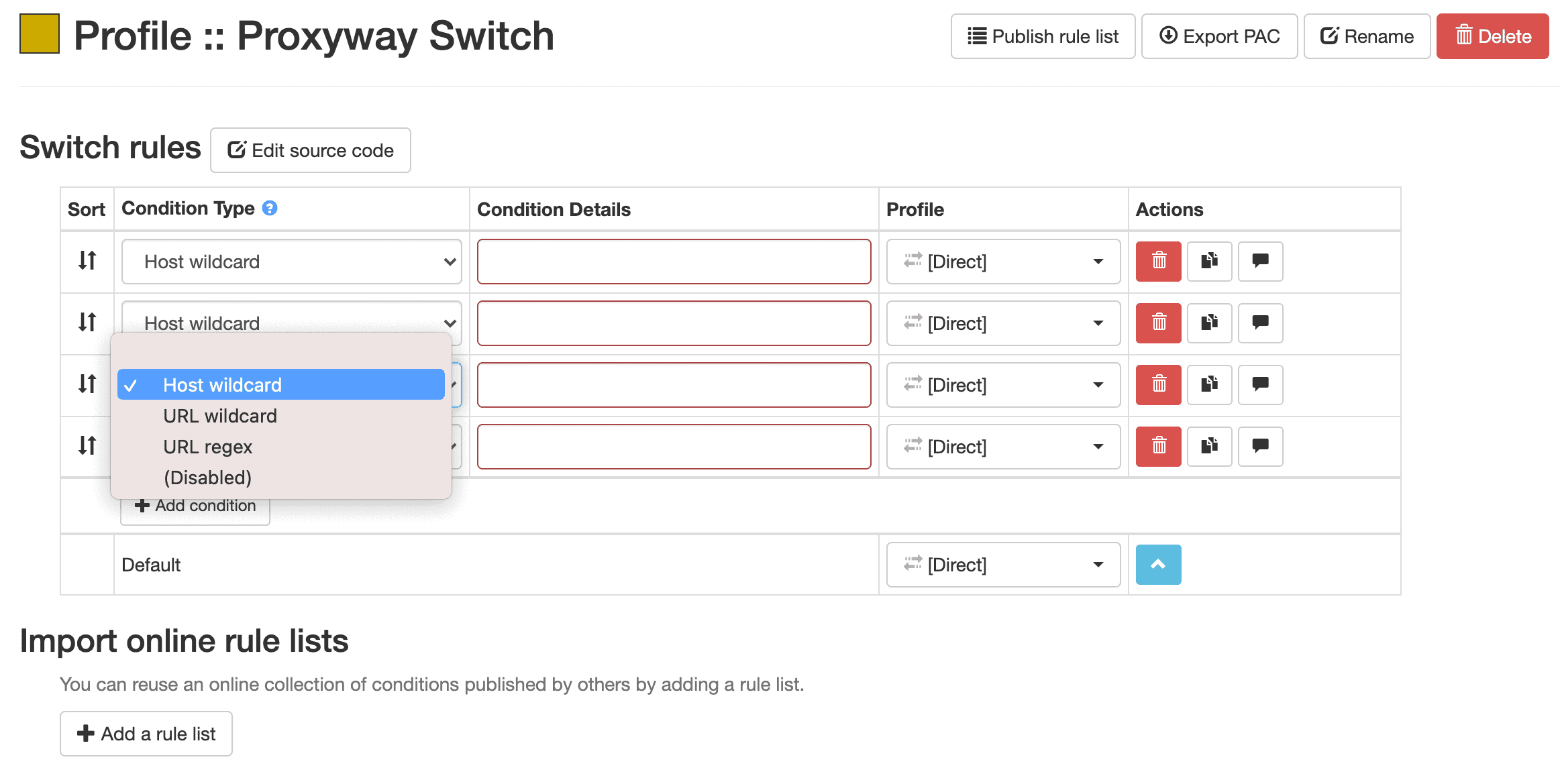Choose (Disabled) from the open list
The height and width of the screenshot is (784, 1560).
coord(281,478)
